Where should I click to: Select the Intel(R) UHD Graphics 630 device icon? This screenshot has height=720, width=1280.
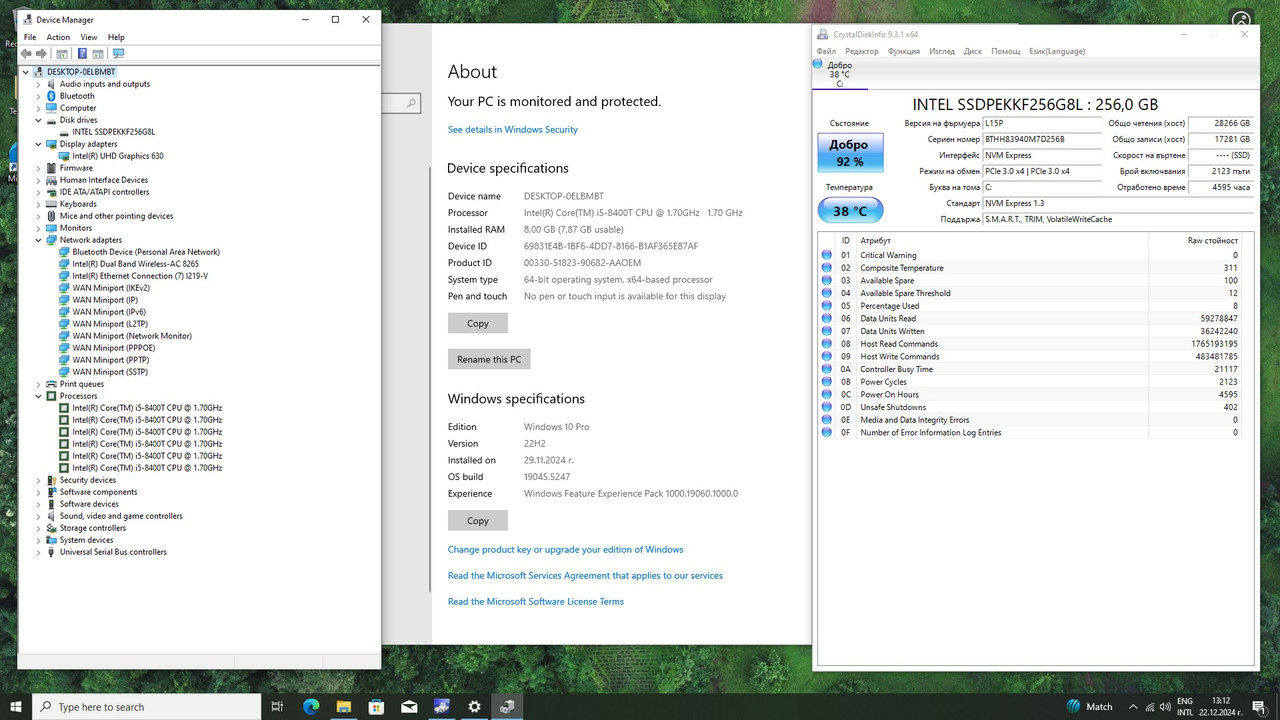(x=65, y=156)
